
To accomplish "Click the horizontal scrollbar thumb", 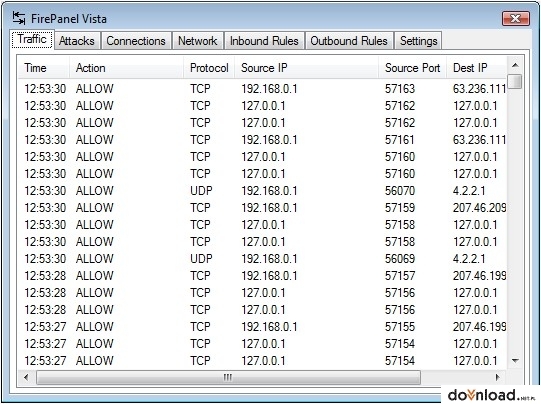I will (228, 377).
